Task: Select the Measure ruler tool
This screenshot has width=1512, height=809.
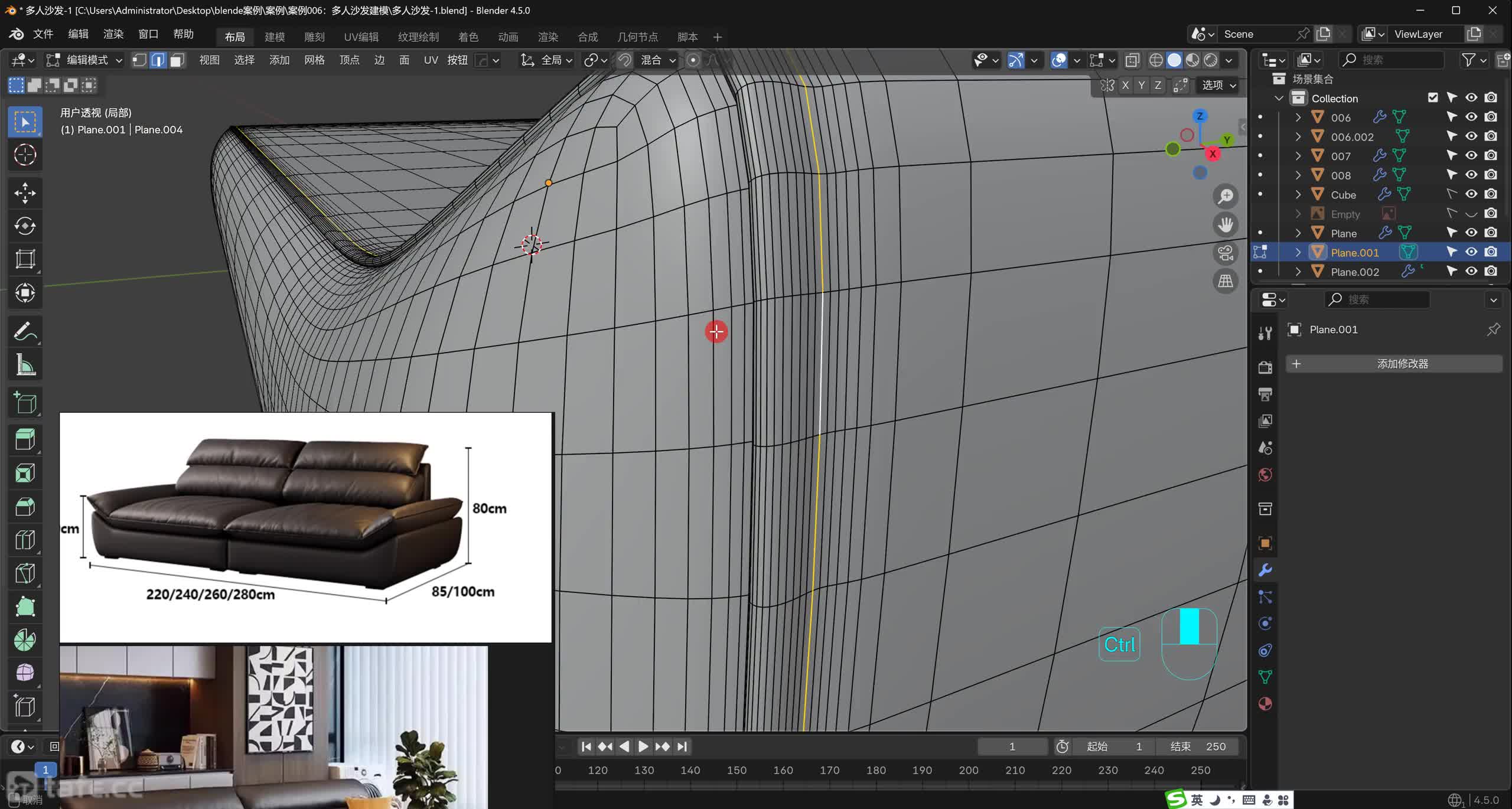Action: pos(25,366)
